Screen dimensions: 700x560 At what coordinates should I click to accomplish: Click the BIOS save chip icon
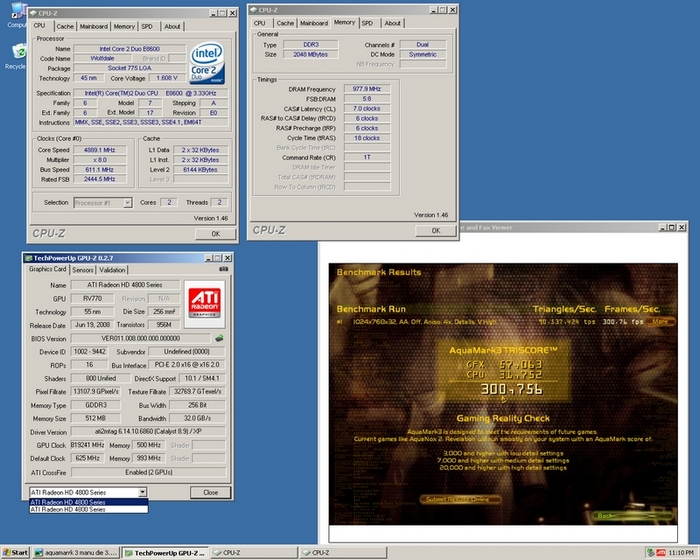(x=219, y=338)
